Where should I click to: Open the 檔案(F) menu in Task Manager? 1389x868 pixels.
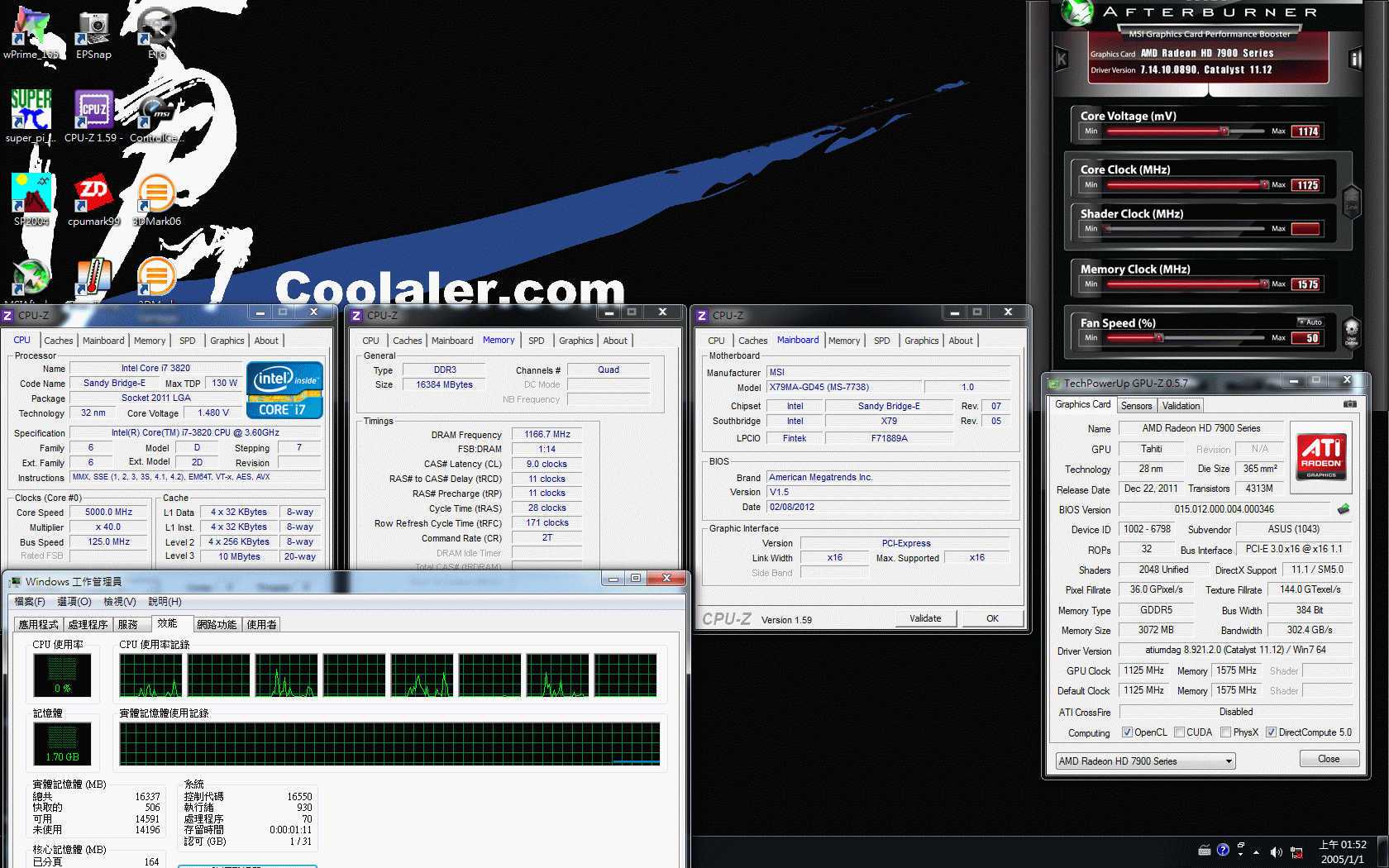pyautogui.click(x=30, y=602)
